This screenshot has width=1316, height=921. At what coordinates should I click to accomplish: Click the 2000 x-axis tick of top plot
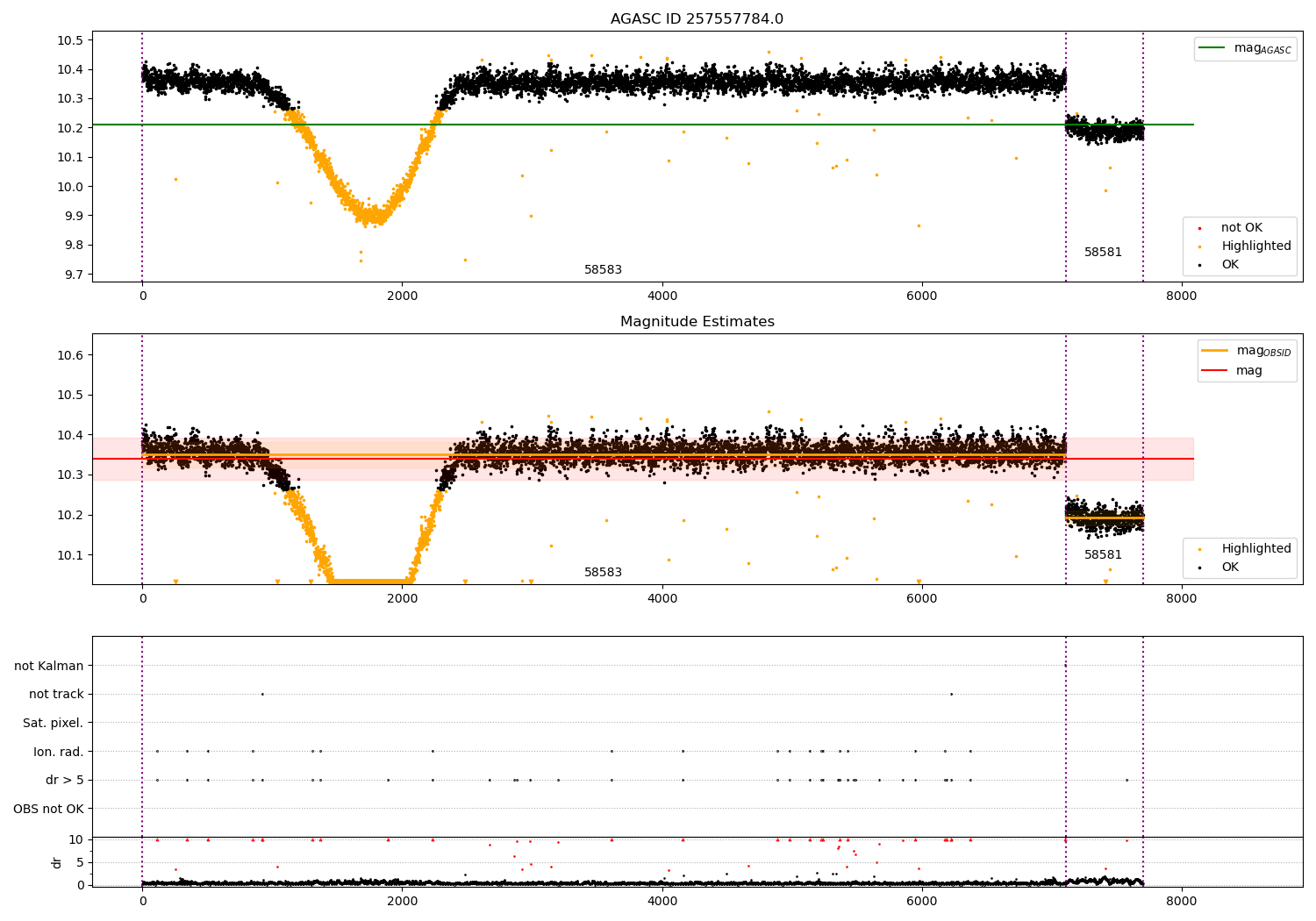pos(402,296)
